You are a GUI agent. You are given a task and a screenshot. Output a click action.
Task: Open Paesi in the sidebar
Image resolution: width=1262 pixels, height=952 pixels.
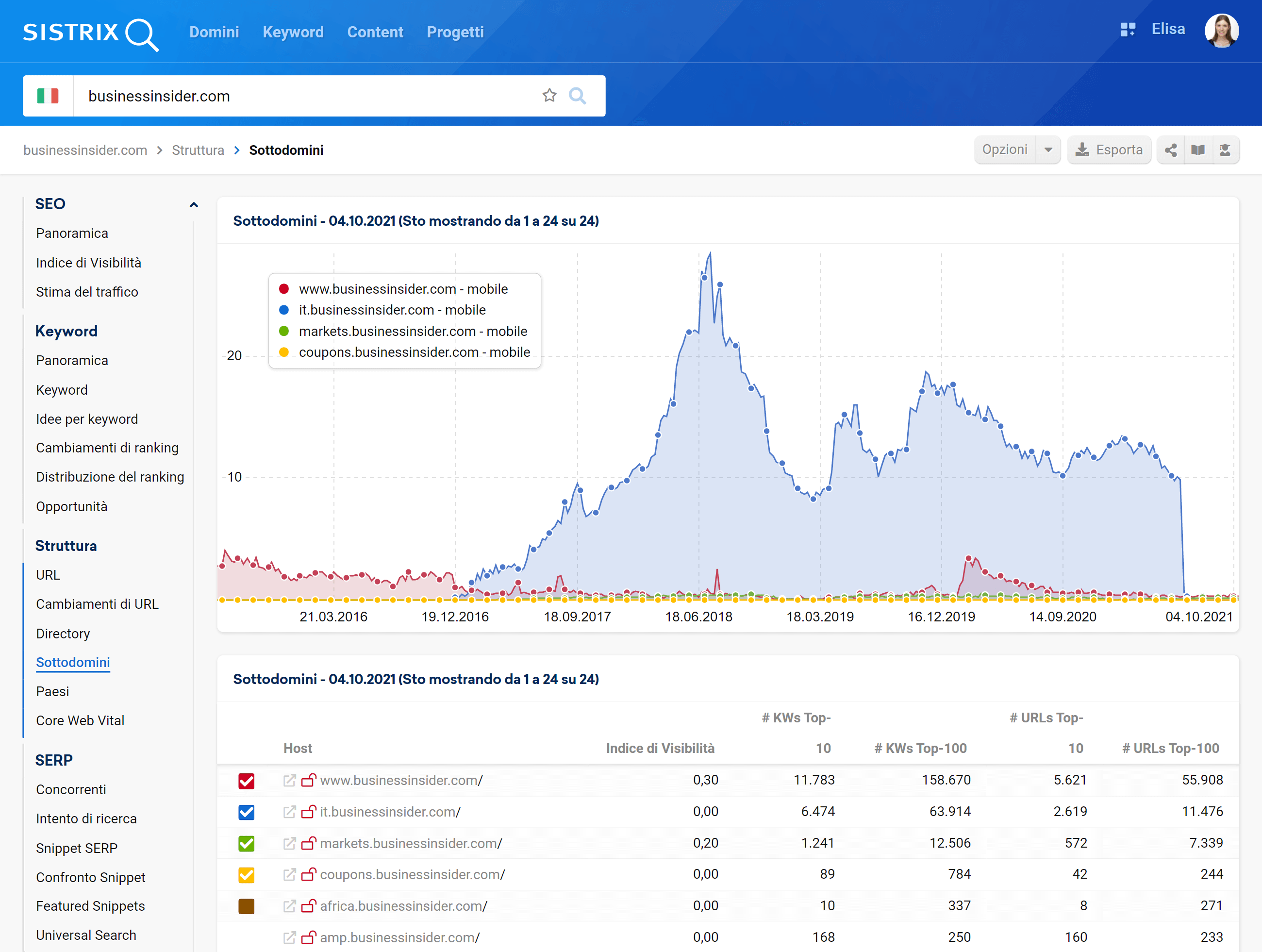52,691
